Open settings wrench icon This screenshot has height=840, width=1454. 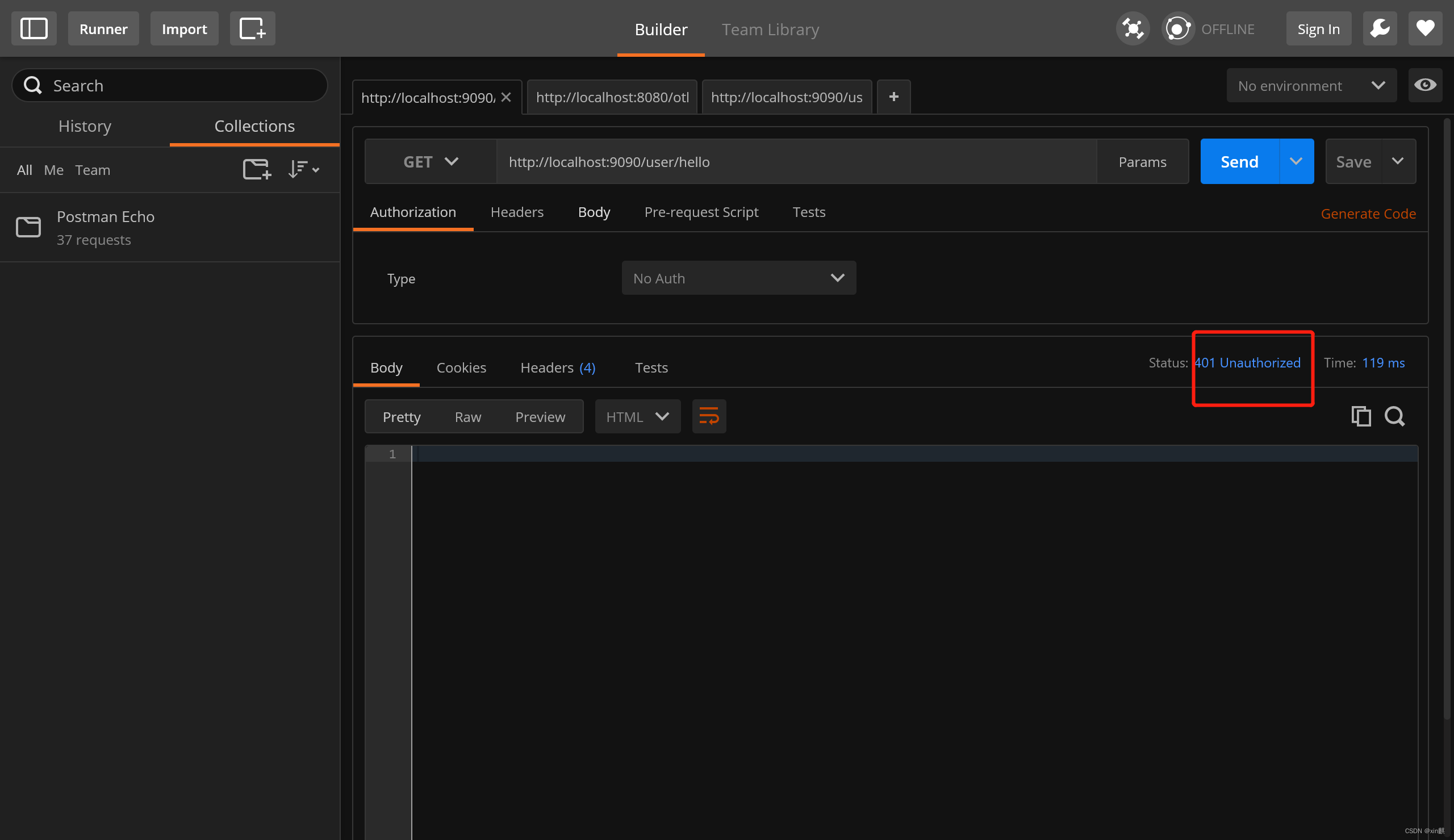click(x=1379, y=28)
